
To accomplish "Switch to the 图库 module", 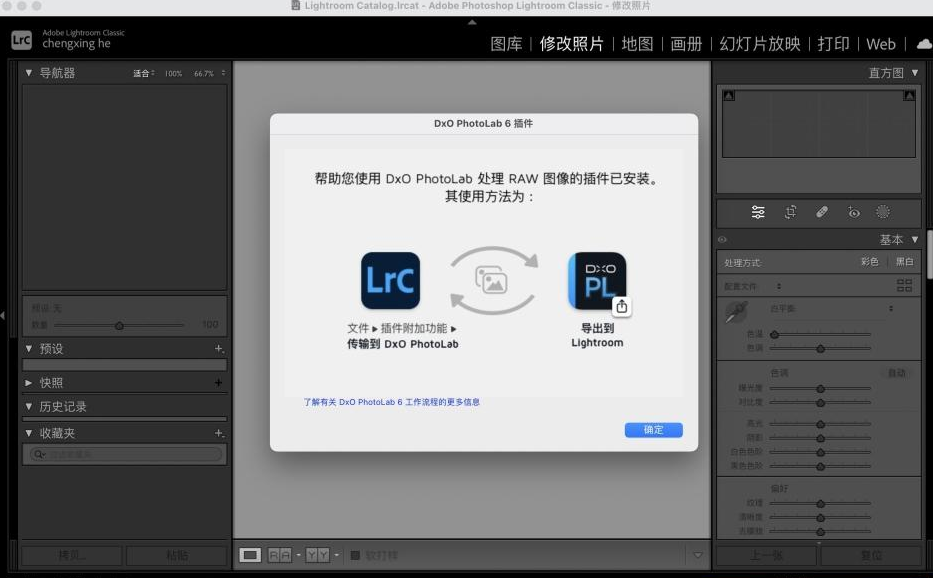I will (506, 44).
